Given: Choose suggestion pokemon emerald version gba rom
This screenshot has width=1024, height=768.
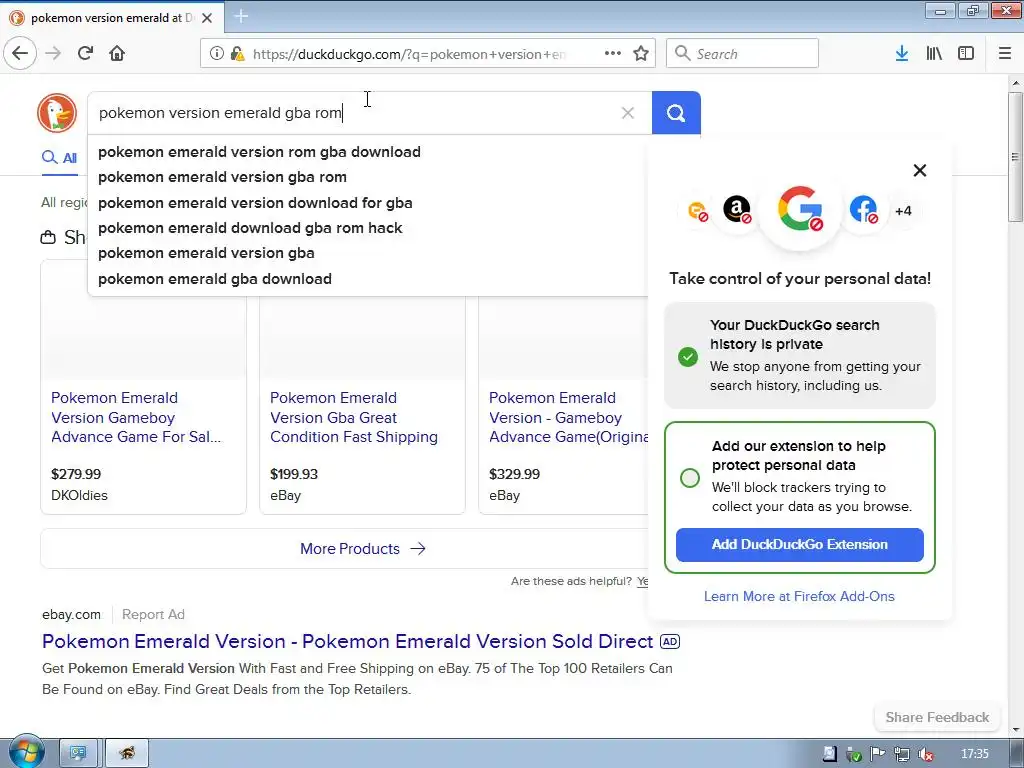Looking at the screenshot, I should click(x=222, y=177).
